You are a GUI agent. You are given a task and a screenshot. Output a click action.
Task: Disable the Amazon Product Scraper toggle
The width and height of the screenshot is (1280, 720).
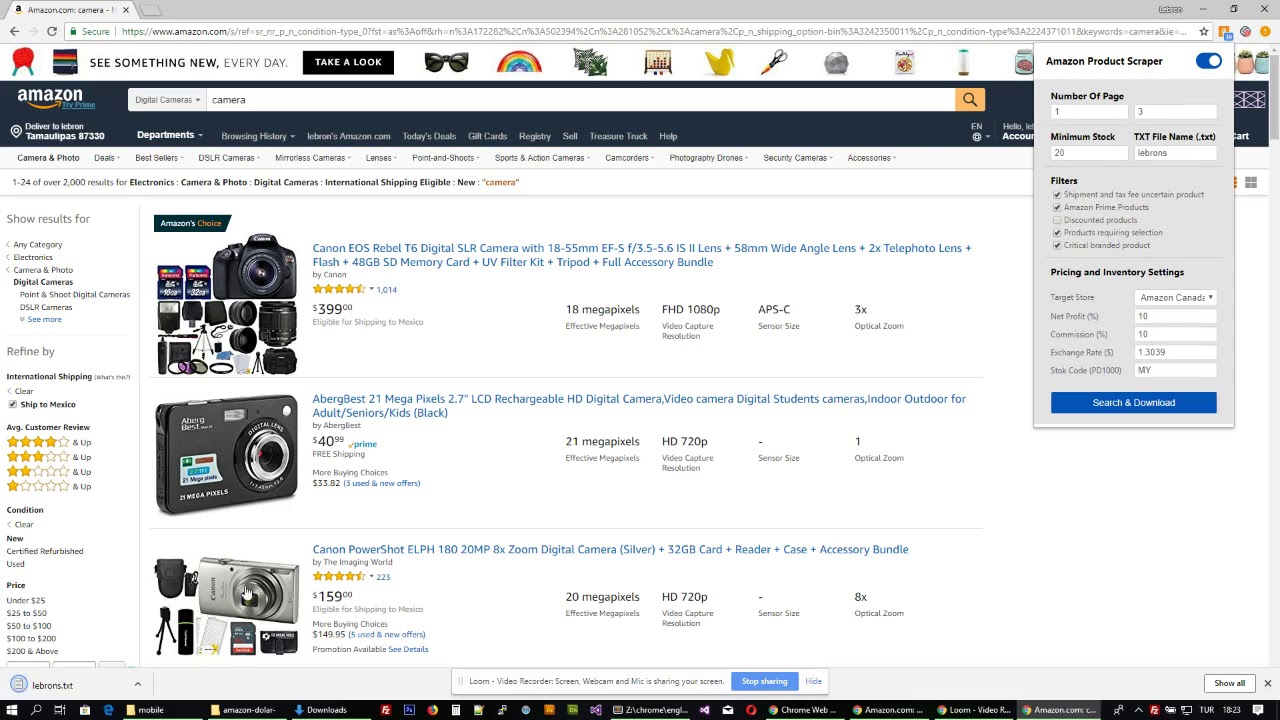coord(1208,61)
